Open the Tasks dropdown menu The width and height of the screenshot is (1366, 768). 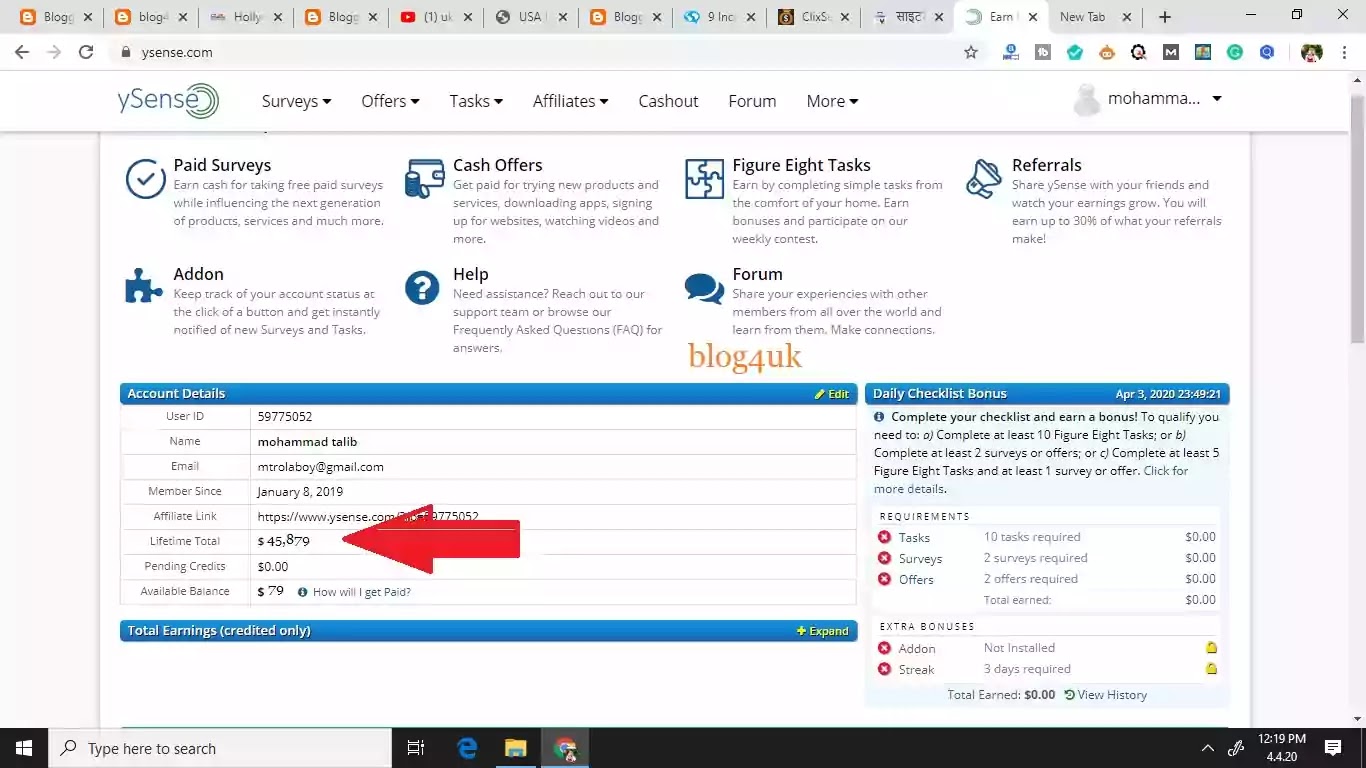(476, 101)
